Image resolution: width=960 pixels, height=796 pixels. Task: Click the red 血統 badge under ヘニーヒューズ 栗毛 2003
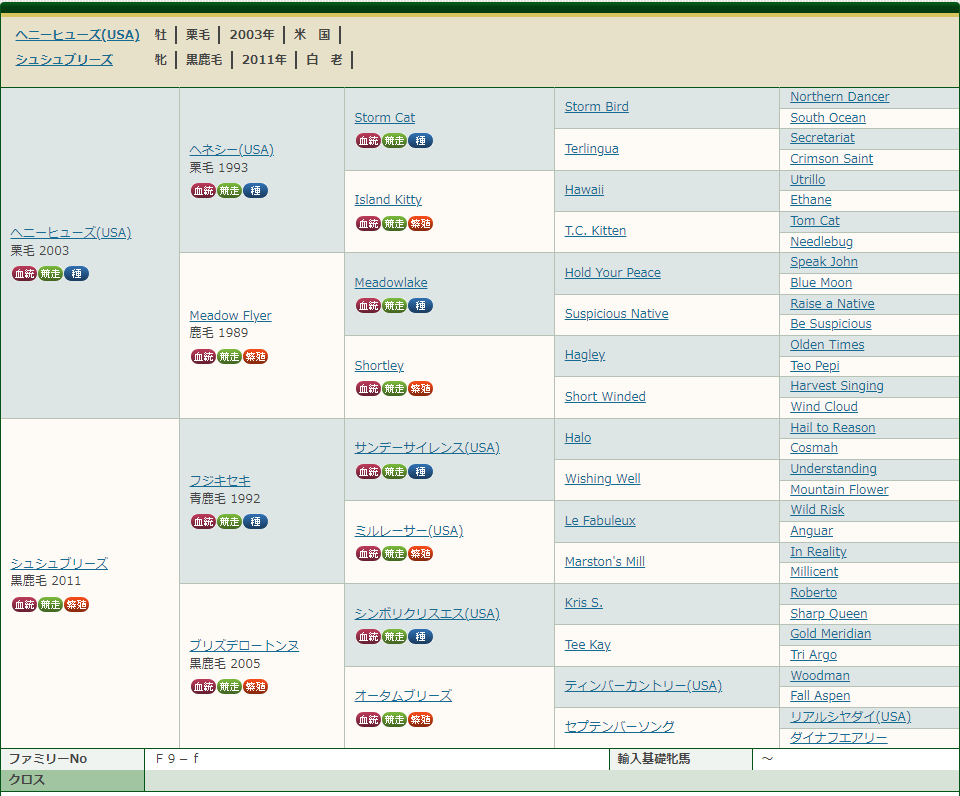coord(24,274)
